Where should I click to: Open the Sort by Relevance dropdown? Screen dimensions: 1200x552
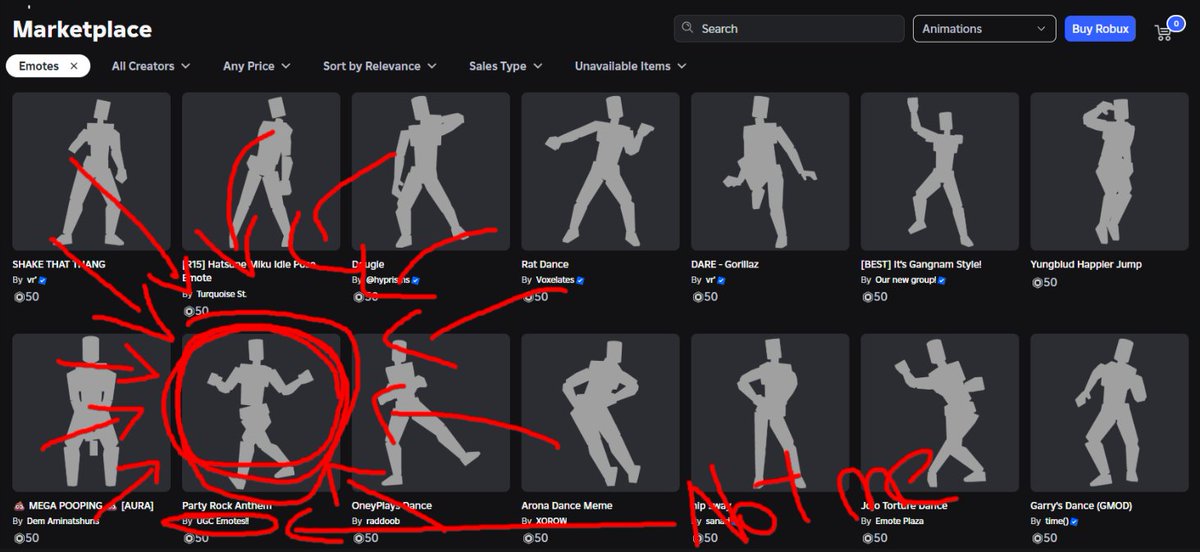(x=379, y=66)
